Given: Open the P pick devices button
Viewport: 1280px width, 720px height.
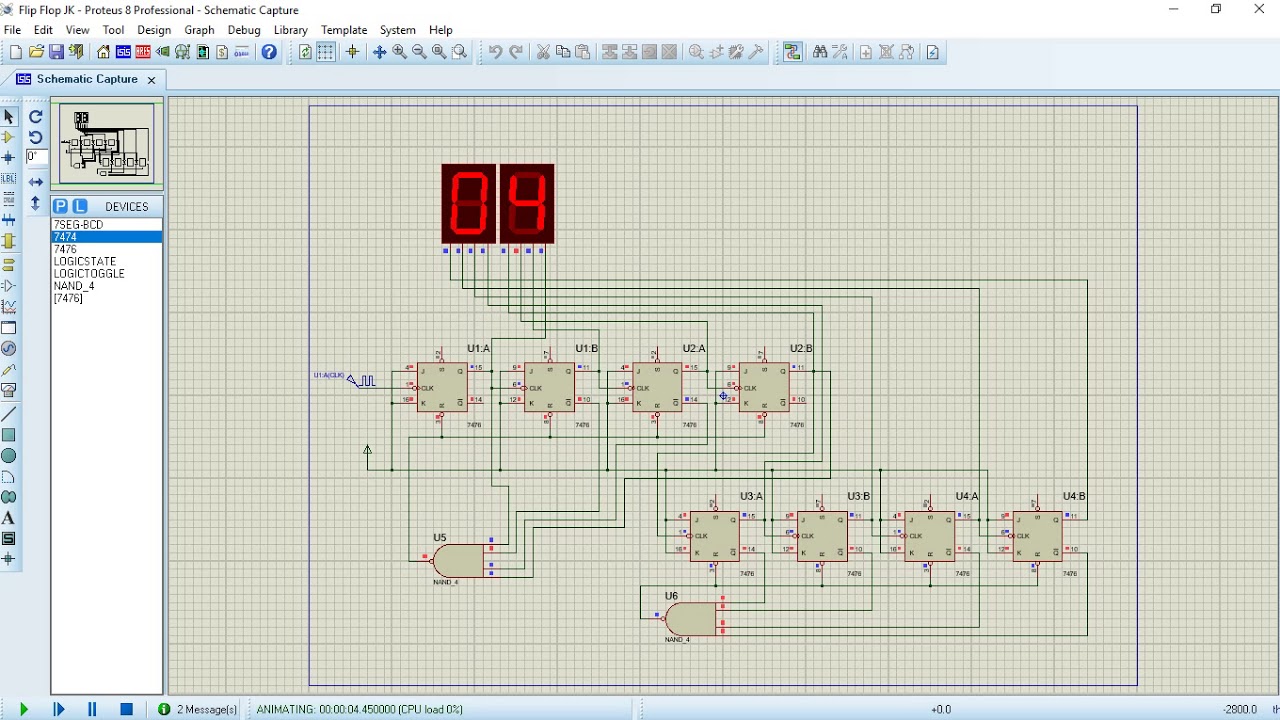Looking at the screenshot, I should [61, 206].
